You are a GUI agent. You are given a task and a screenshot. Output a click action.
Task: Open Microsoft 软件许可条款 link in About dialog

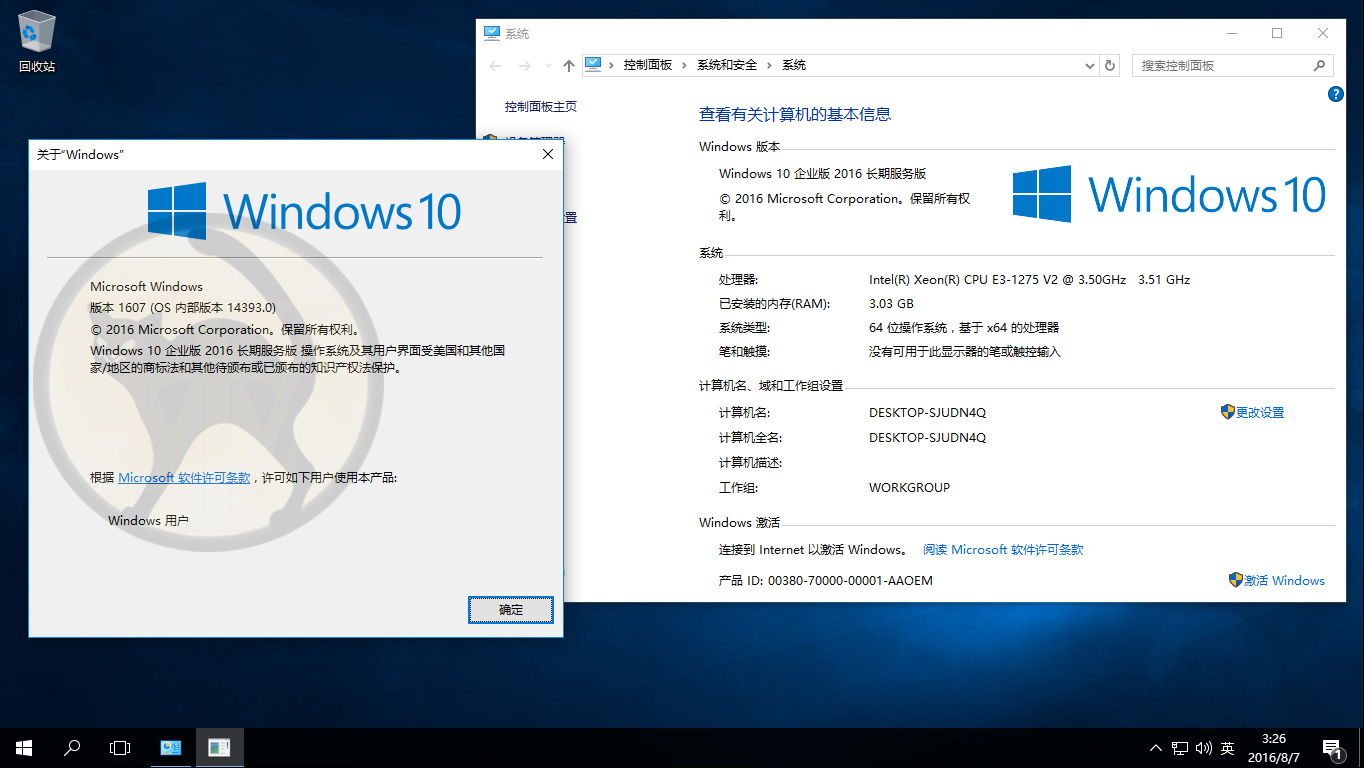(x=184, y=477)
